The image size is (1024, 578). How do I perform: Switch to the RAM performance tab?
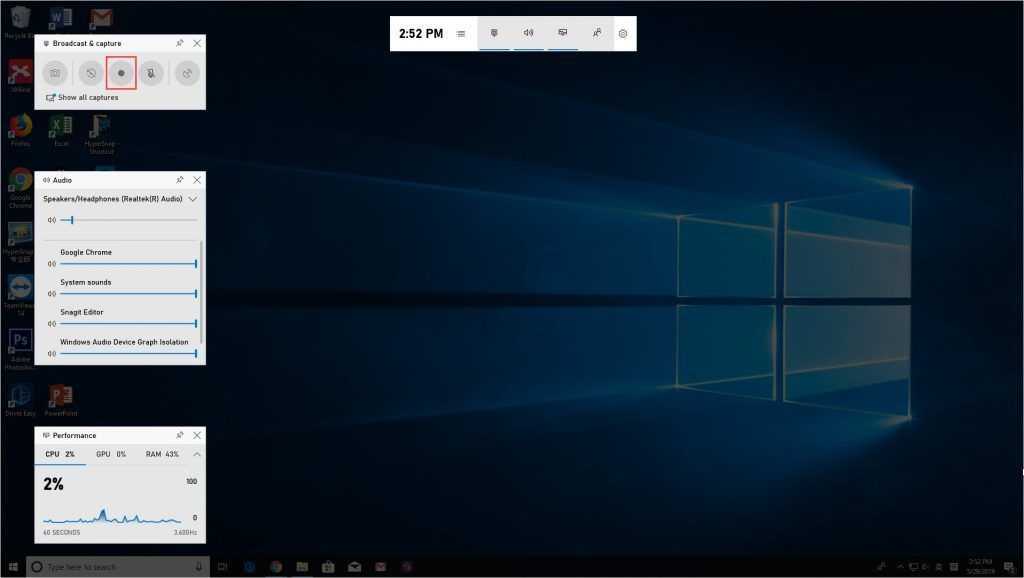(162, 454)
